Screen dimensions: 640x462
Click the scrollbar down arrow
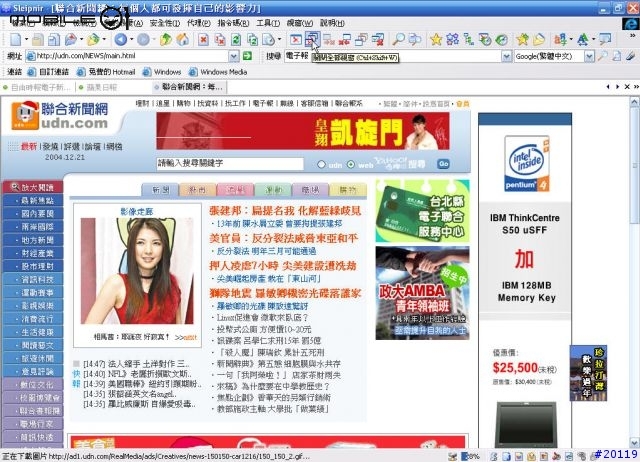[x=635, y=442]
